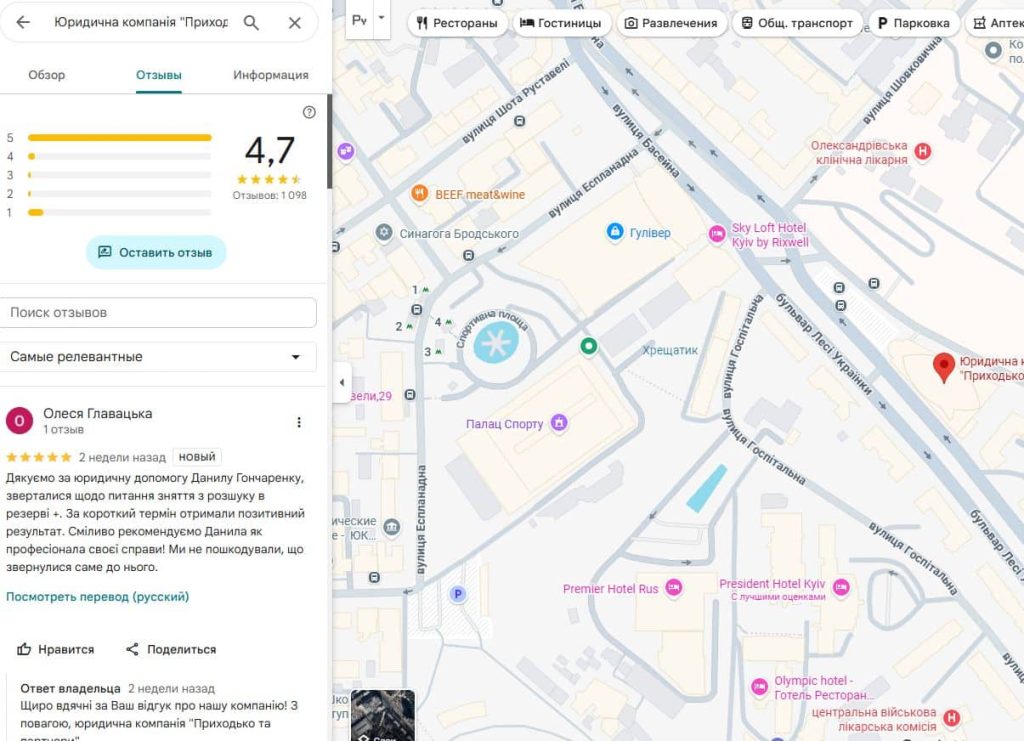Open the satellite layers thumbnail
Screen dimensions: 1024x741
tap(383, 715)
